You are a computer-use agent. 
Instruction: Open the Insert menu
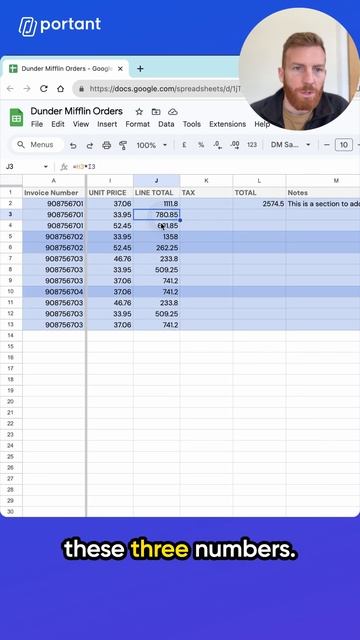pyautogui.click(x=107, y=124)
